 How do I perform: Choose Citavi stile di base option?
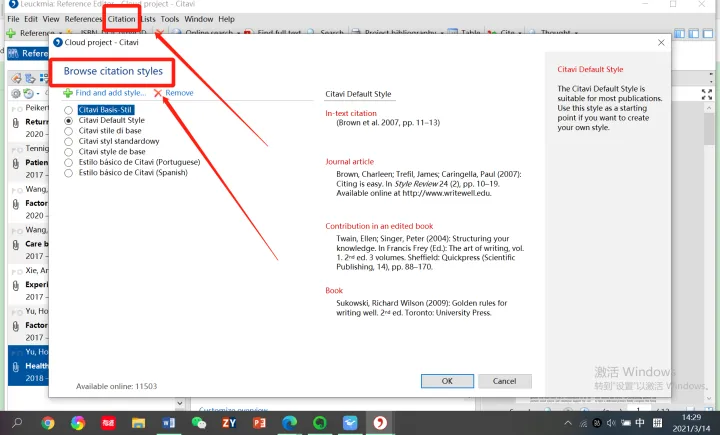(x=68, y=131)
